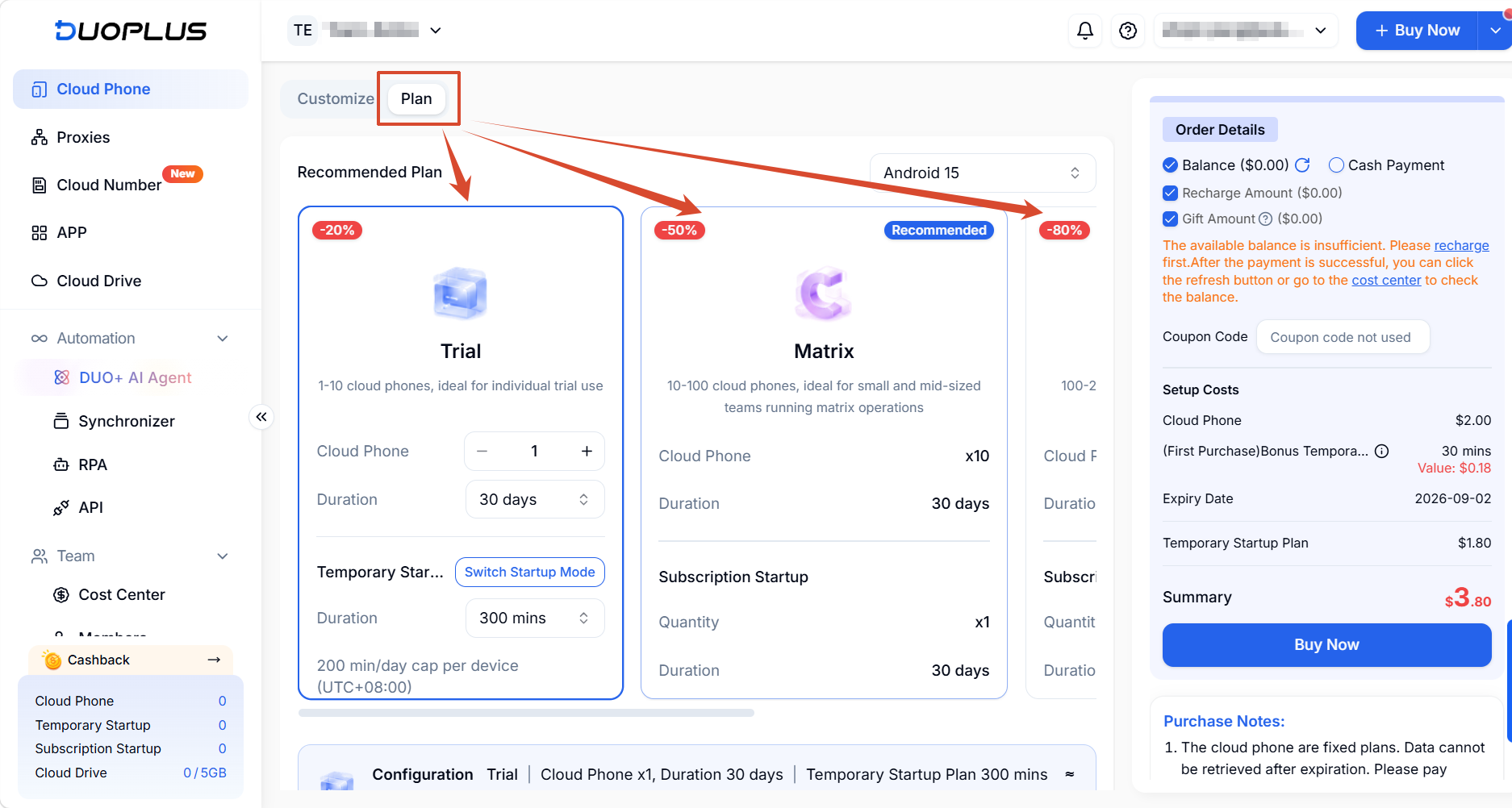Select the Plan tab
The width and height of the screenshot is (1512, 808).
[416, 99]
